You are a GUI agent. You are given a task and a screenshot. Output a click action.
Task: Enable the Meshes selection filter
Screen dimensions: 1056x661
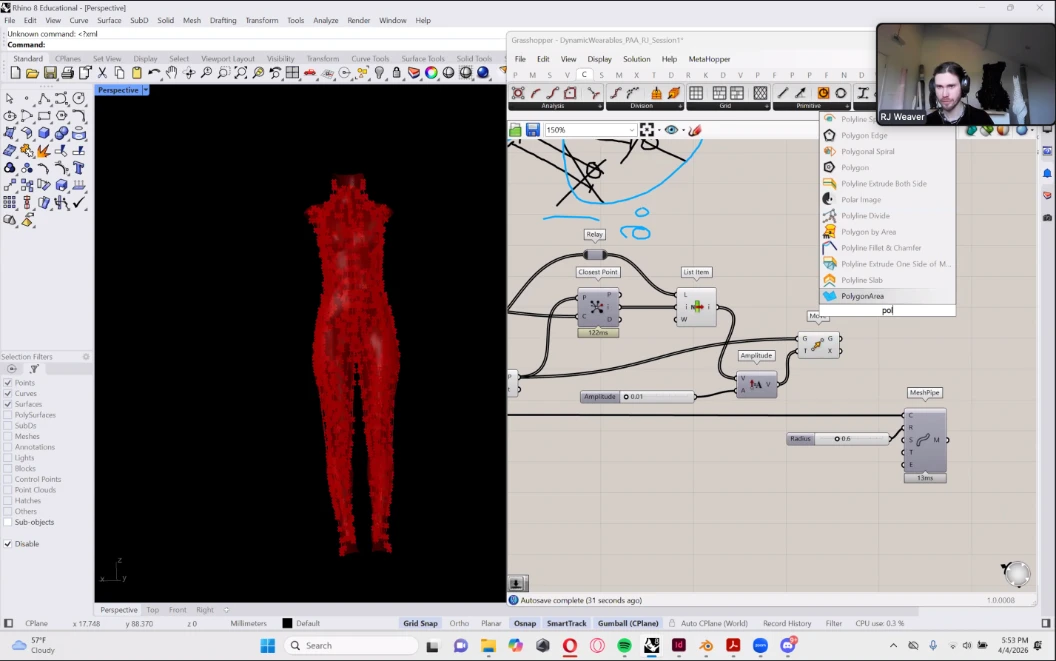pyautogui.click(x=8, y=436)
